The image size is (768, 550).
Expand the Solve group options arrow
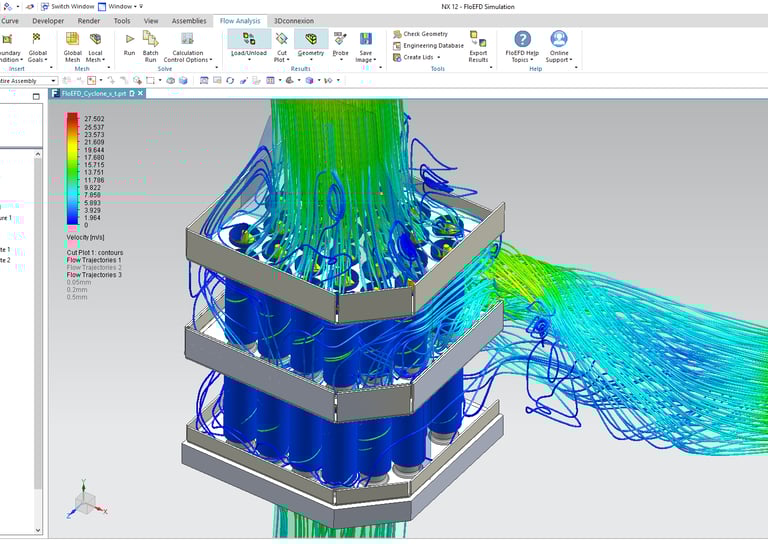click(217, 68)
